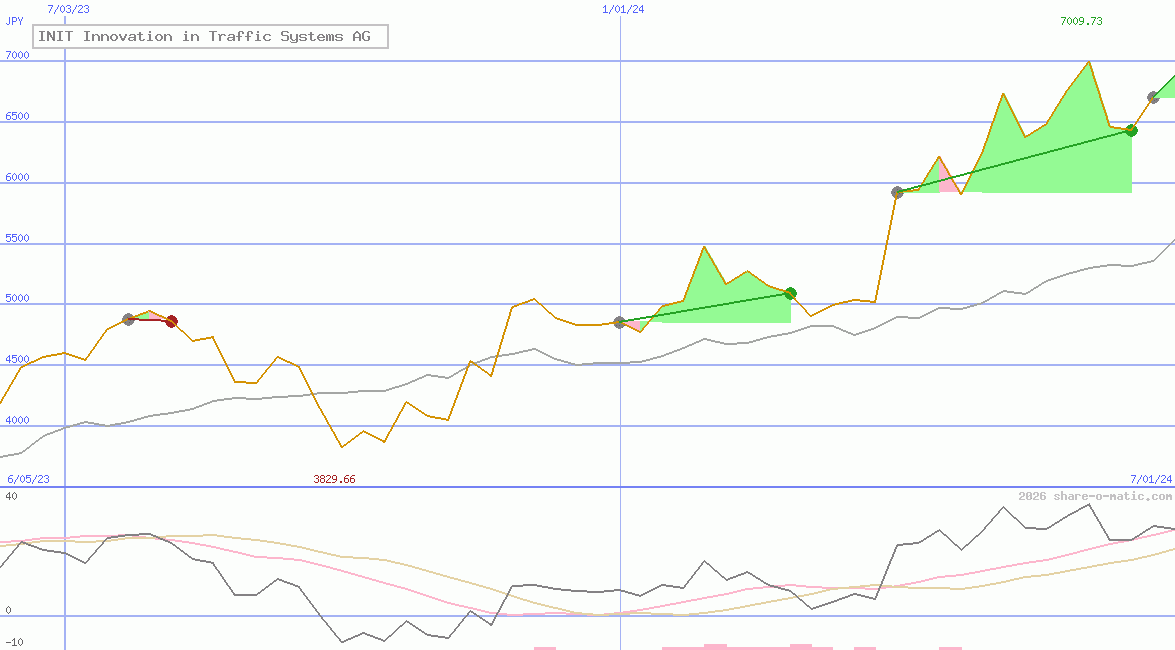Click the 4500 price axis label
The height and width of the screenshot is (650, 1175).
[x=17, y=359]
